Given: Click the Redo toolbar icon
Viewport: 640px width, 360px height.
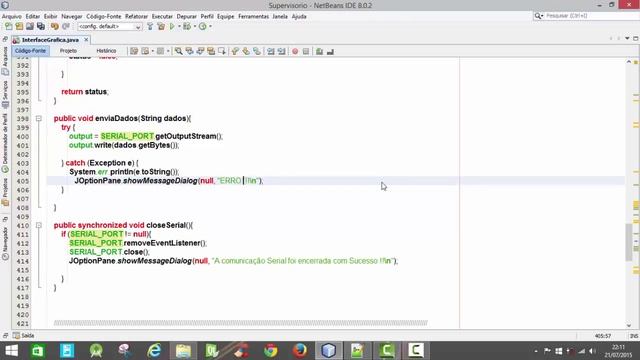Looking at the screenshot, I should (66, 27).
